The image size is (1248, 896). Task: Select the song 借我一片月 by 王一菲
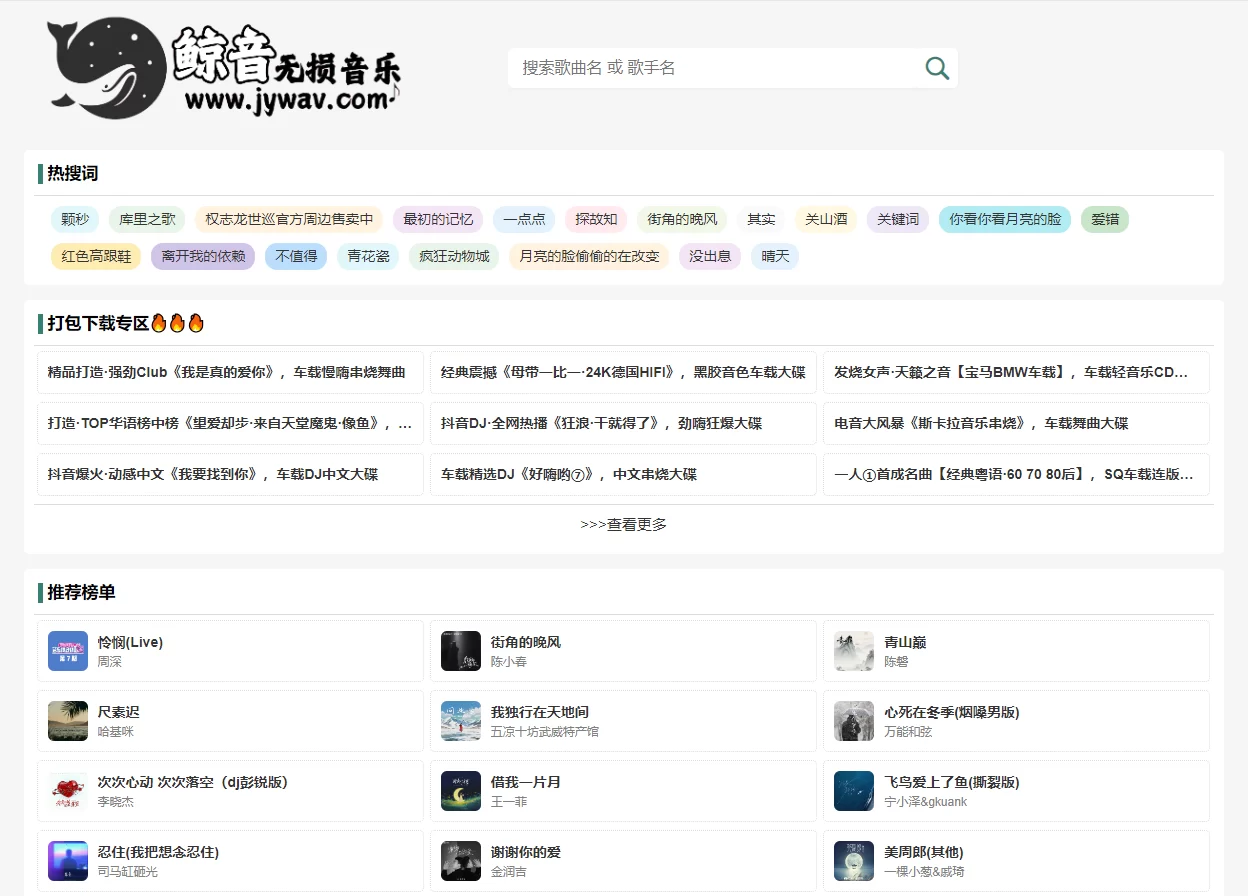click(622, 790)
